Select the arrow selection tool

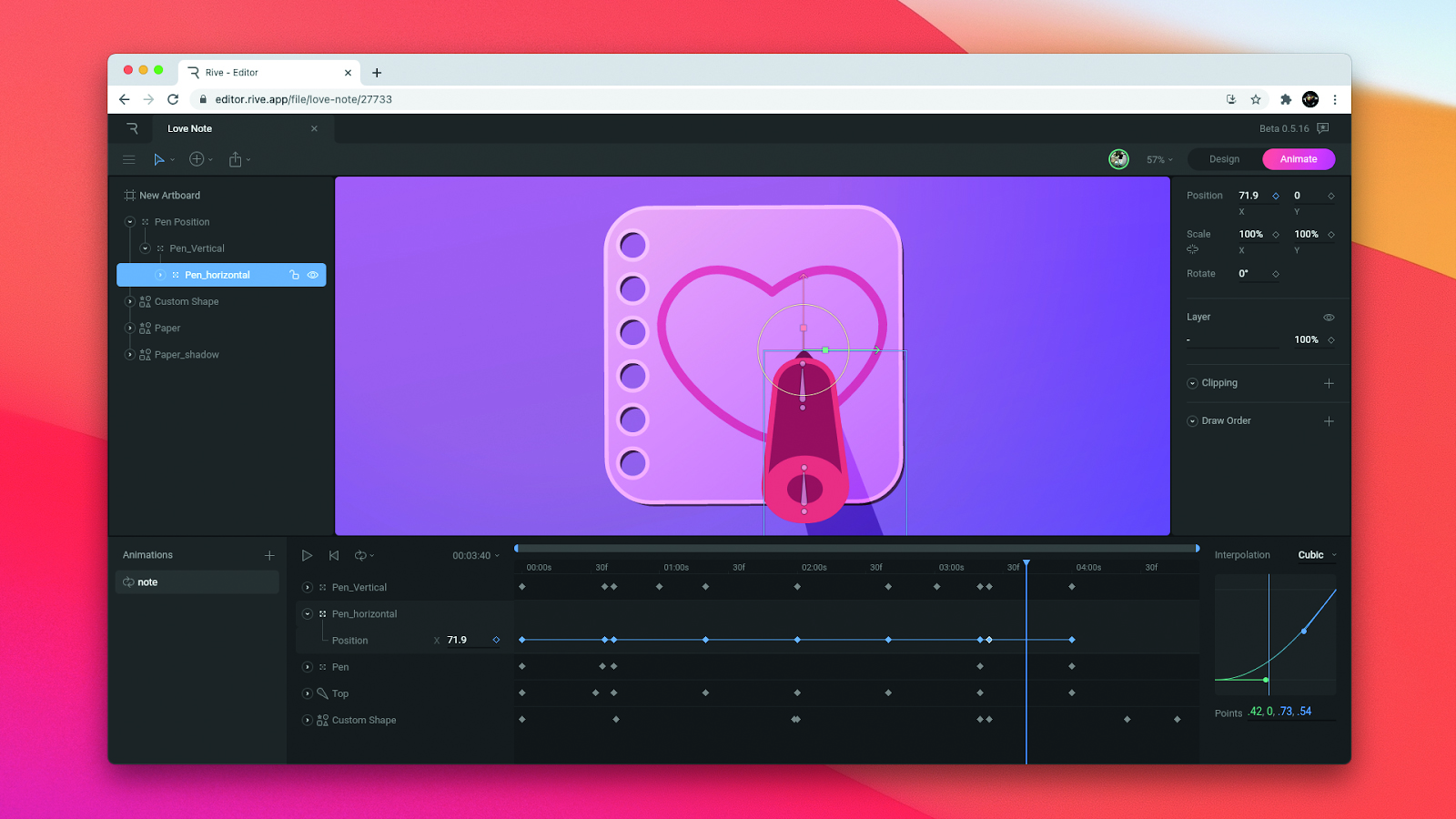point(159,159)
